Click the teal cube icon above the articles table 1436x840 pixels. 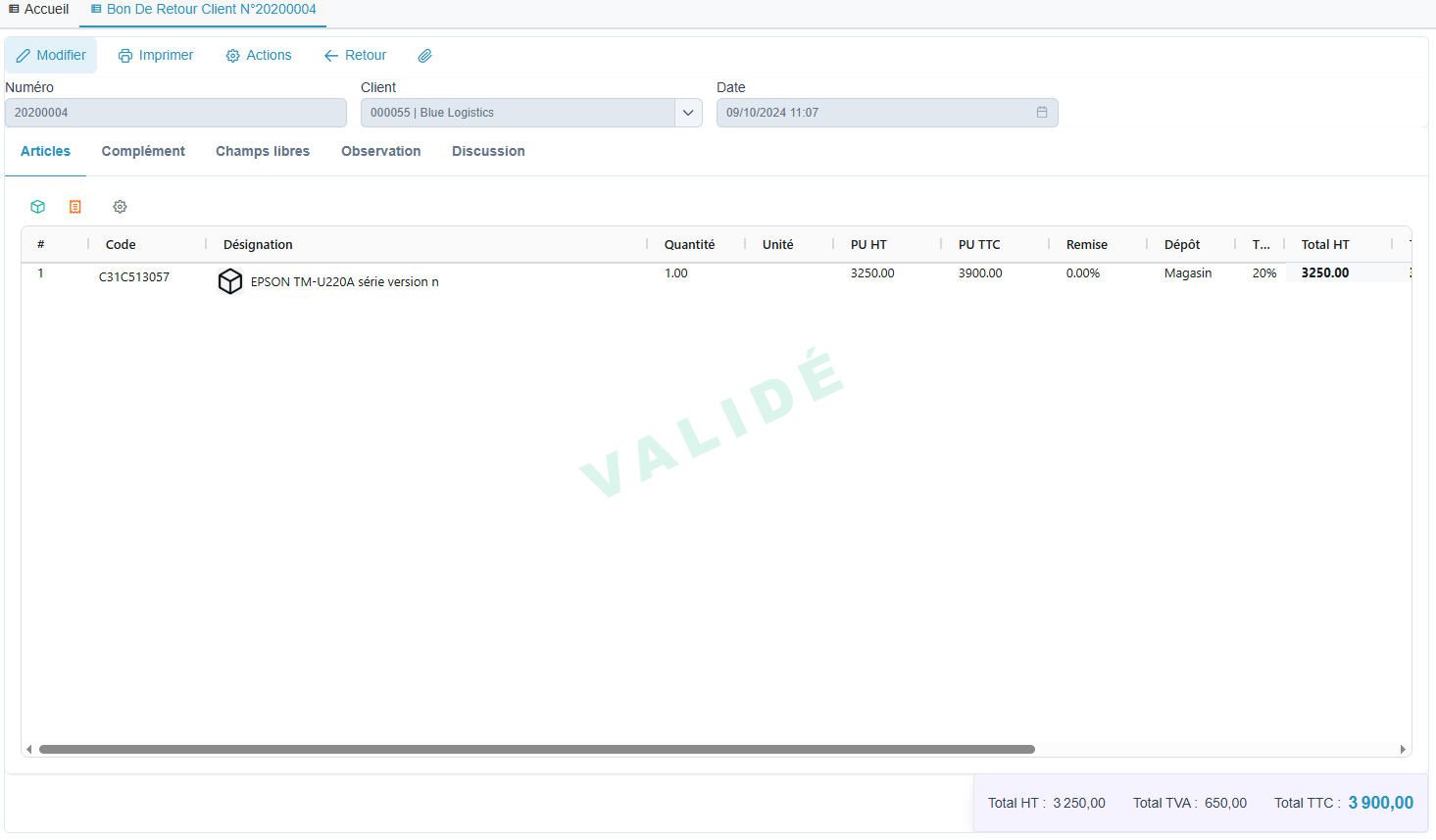click(37, 207)
